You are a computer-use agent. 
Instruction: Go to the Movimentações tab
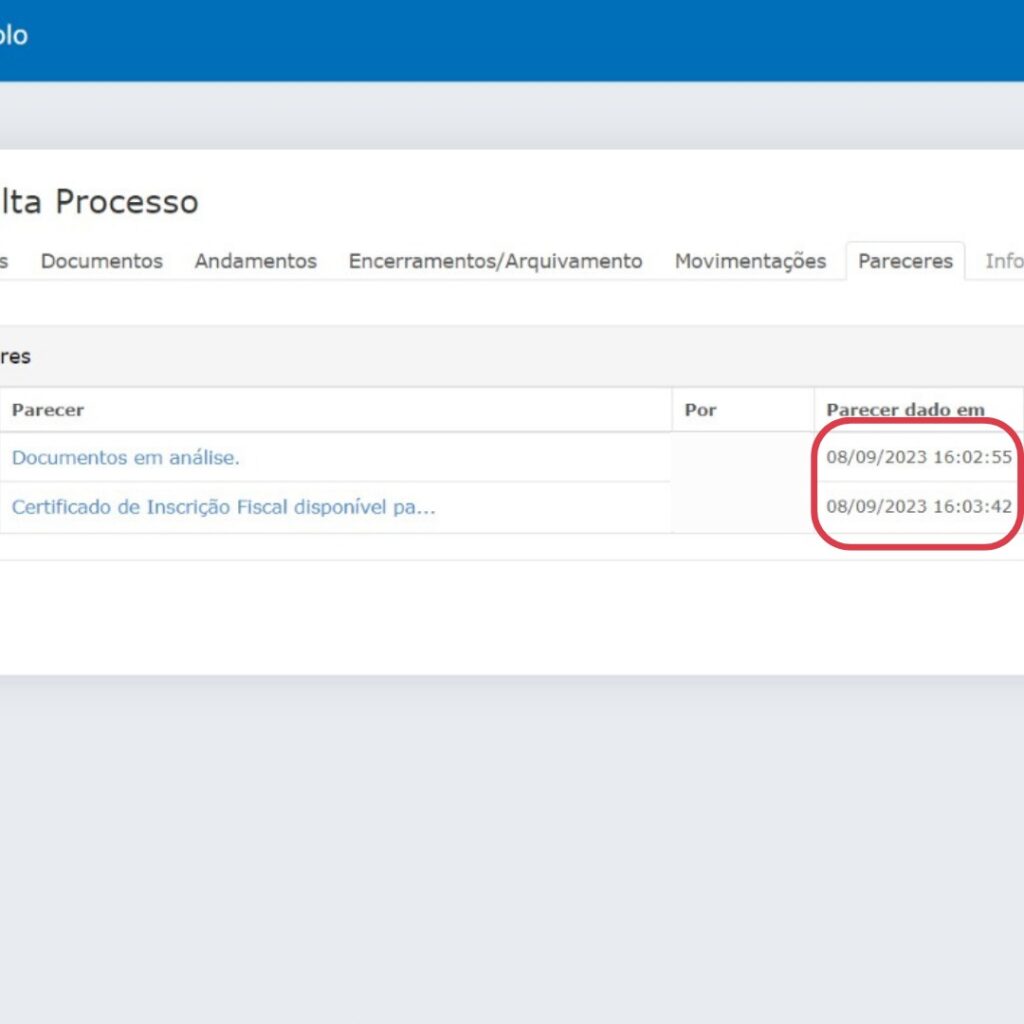coord(750,261)
